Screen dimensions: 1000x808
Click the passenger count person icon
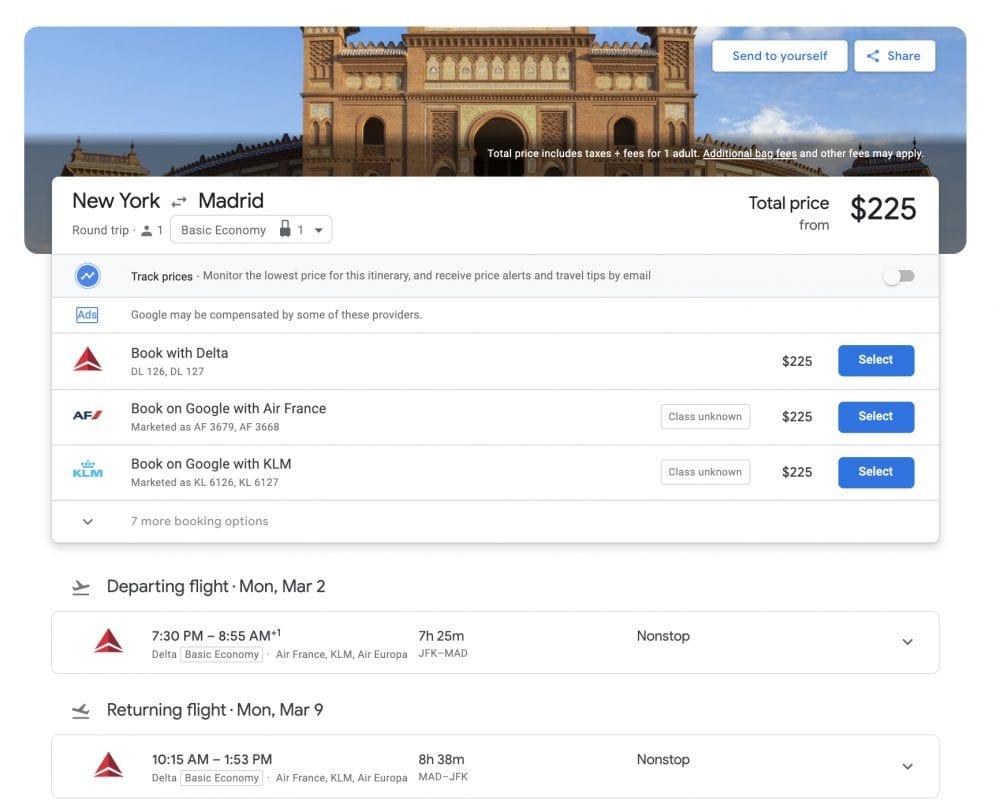[147, 231]
